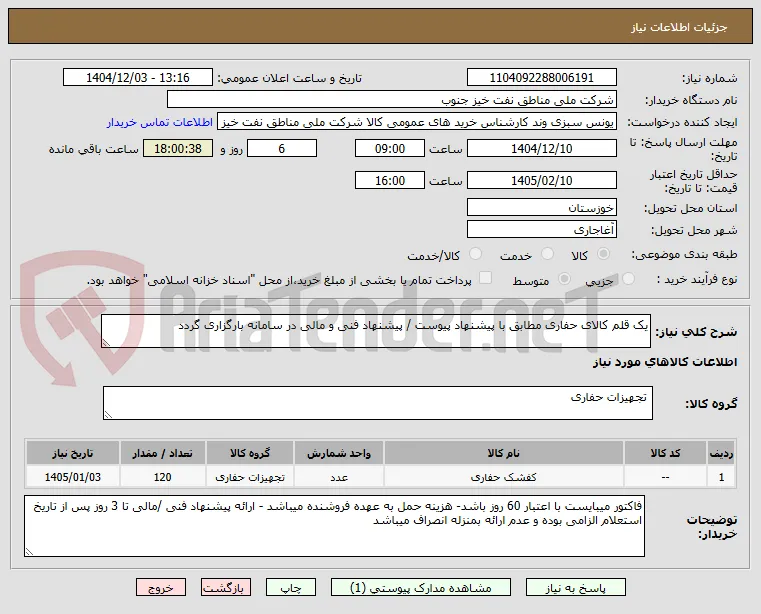The width and height of the screenshot is (761, 614).
Task: Click the پاسخ به نیاز button
Action: 576,587
